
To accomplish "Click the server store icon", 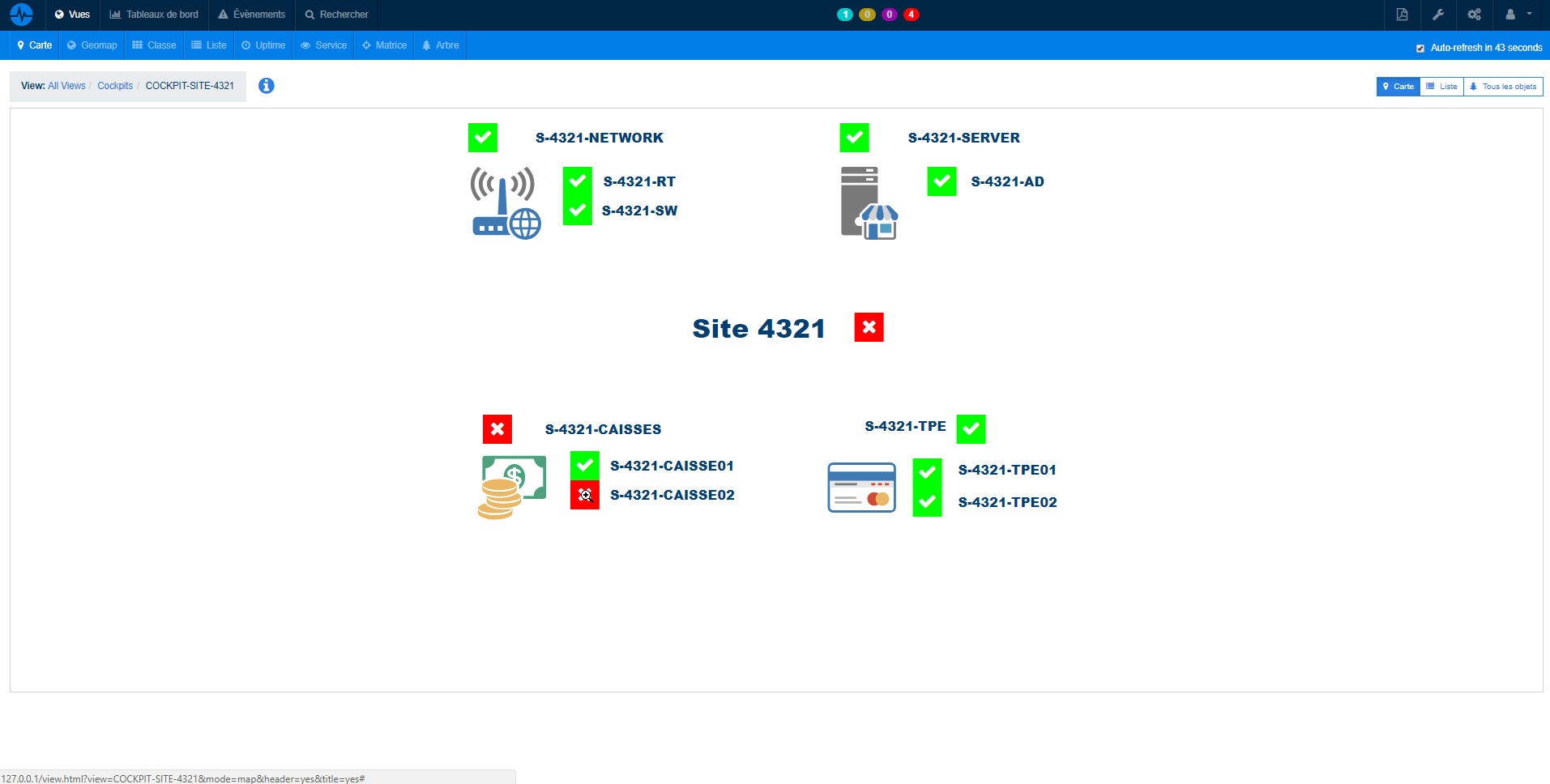I will click(x=869, y=202).
